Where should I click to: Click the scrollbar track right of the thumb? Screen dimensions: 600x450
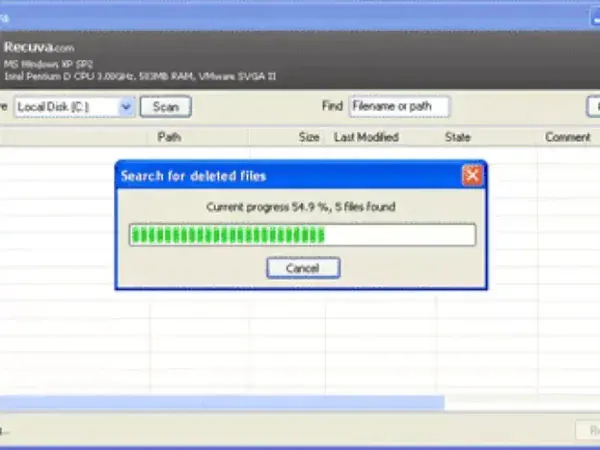click(x=520, y=402)
